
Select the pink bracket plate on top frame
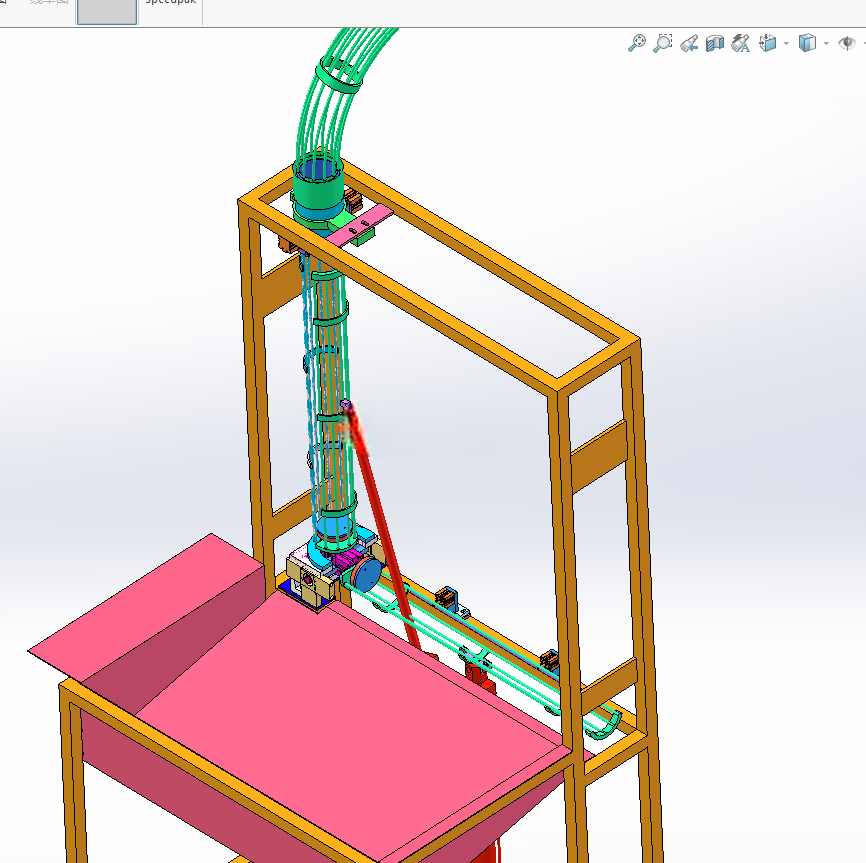pos(360,225)
